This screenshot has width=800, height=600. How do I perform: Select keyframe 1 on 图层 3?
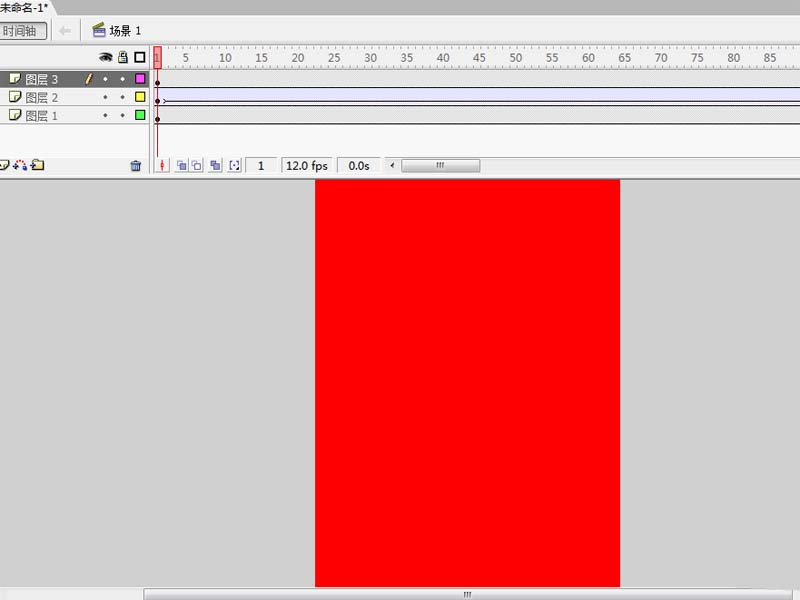coord(158,79)
